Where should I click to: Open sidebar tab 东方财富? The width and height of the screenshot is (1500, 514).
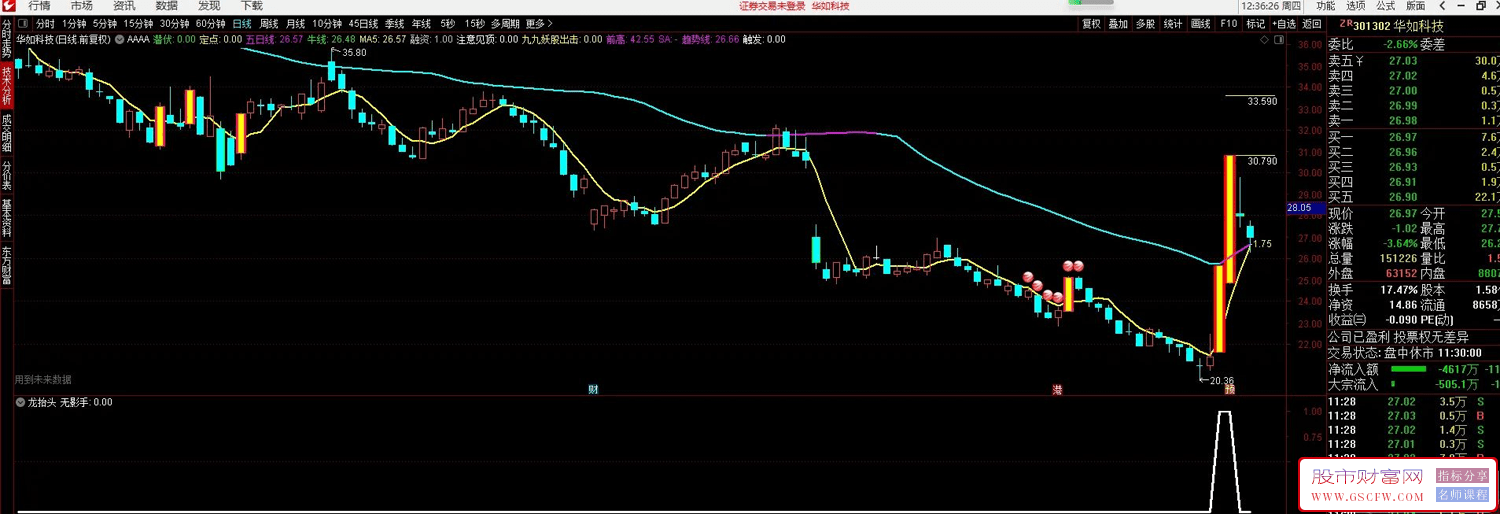[7, 265]
